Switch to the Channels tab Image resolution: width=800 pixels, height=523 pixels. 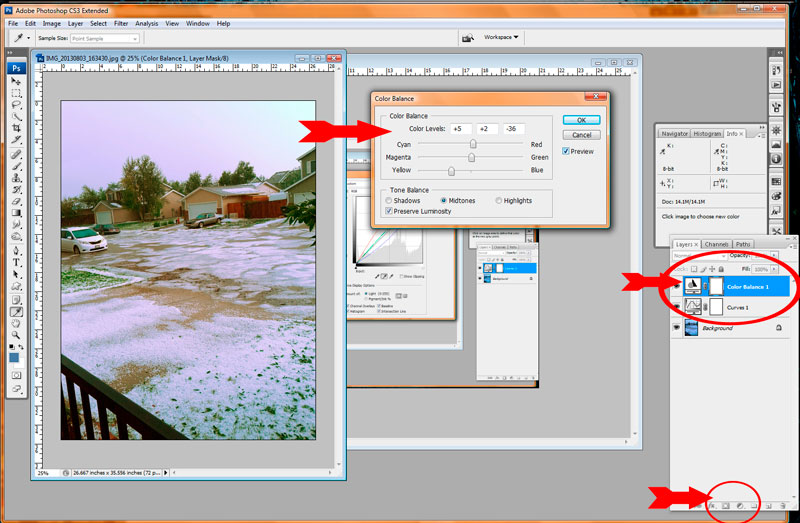coord(716,244)
